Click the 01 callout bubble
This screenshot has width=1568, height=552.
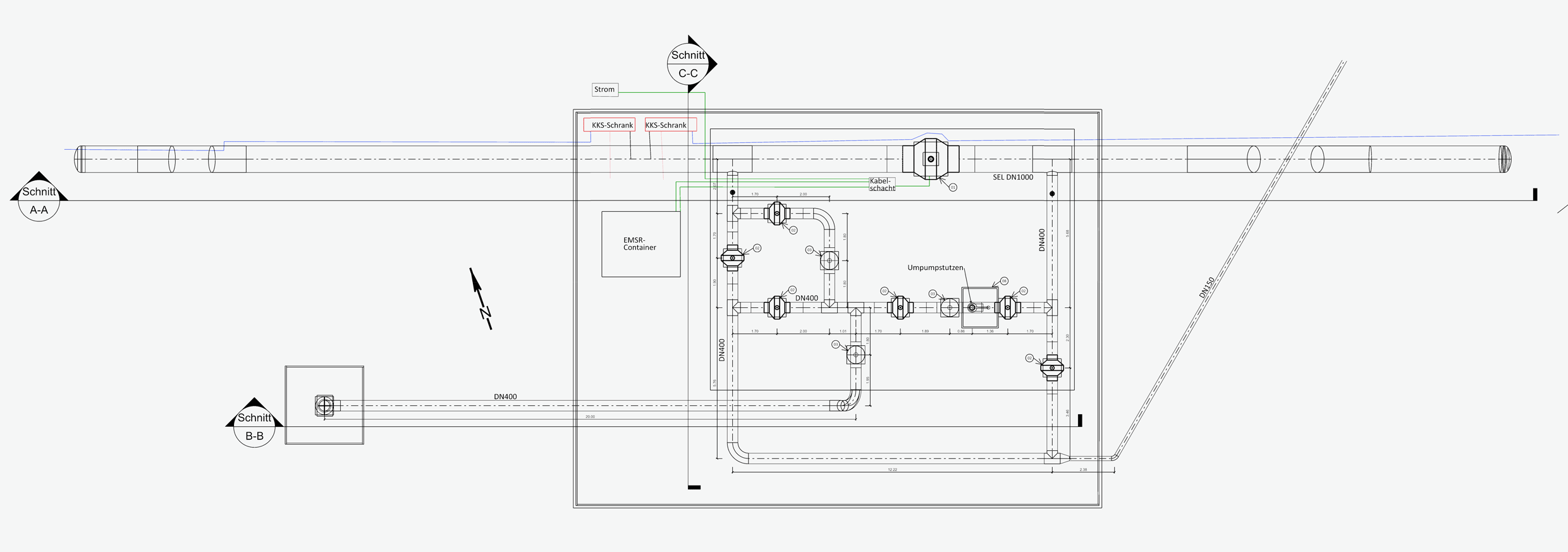(953, 187)
